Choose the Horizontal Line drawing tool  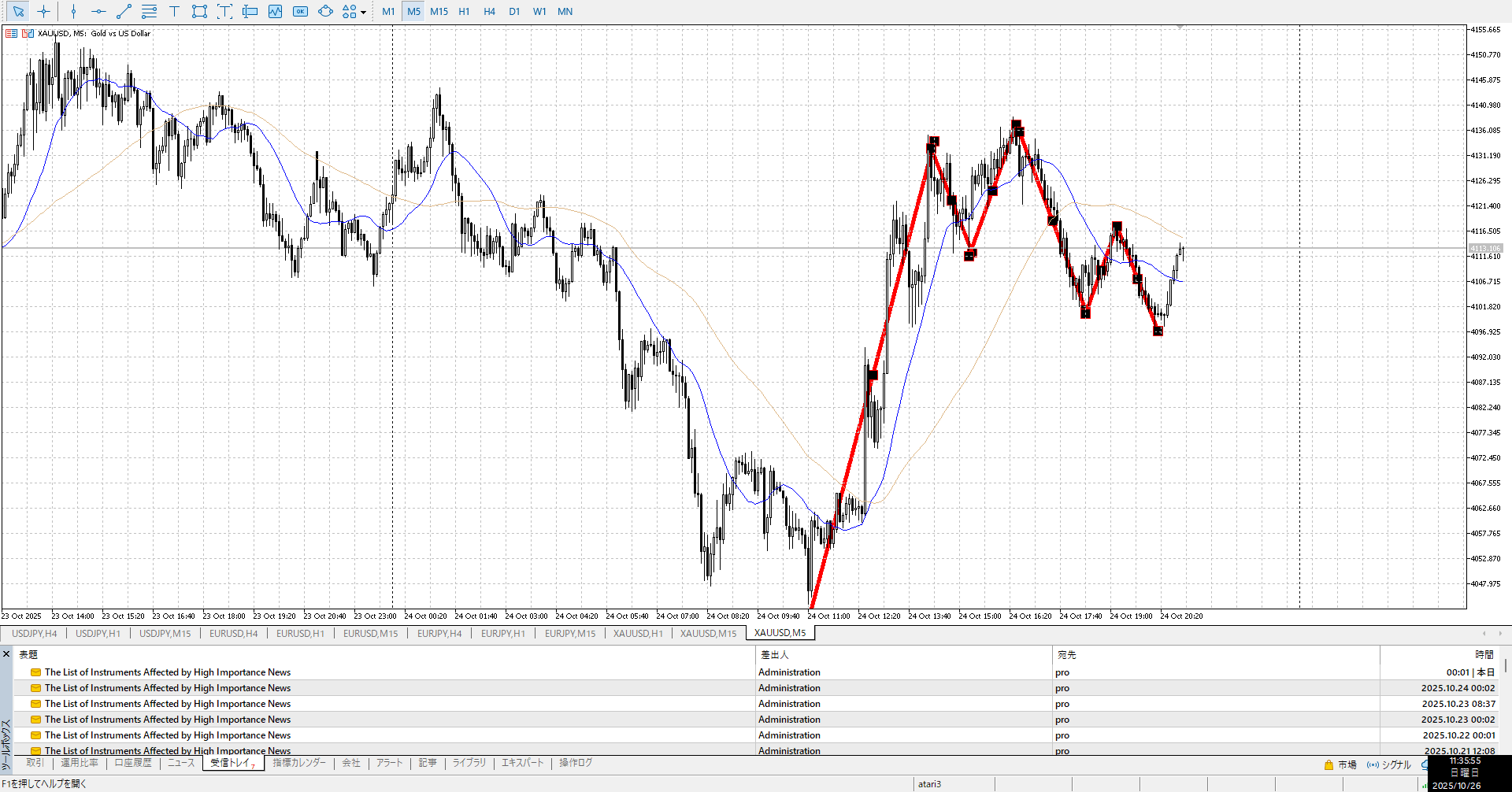pyautogui.click(x=98, y=12)
